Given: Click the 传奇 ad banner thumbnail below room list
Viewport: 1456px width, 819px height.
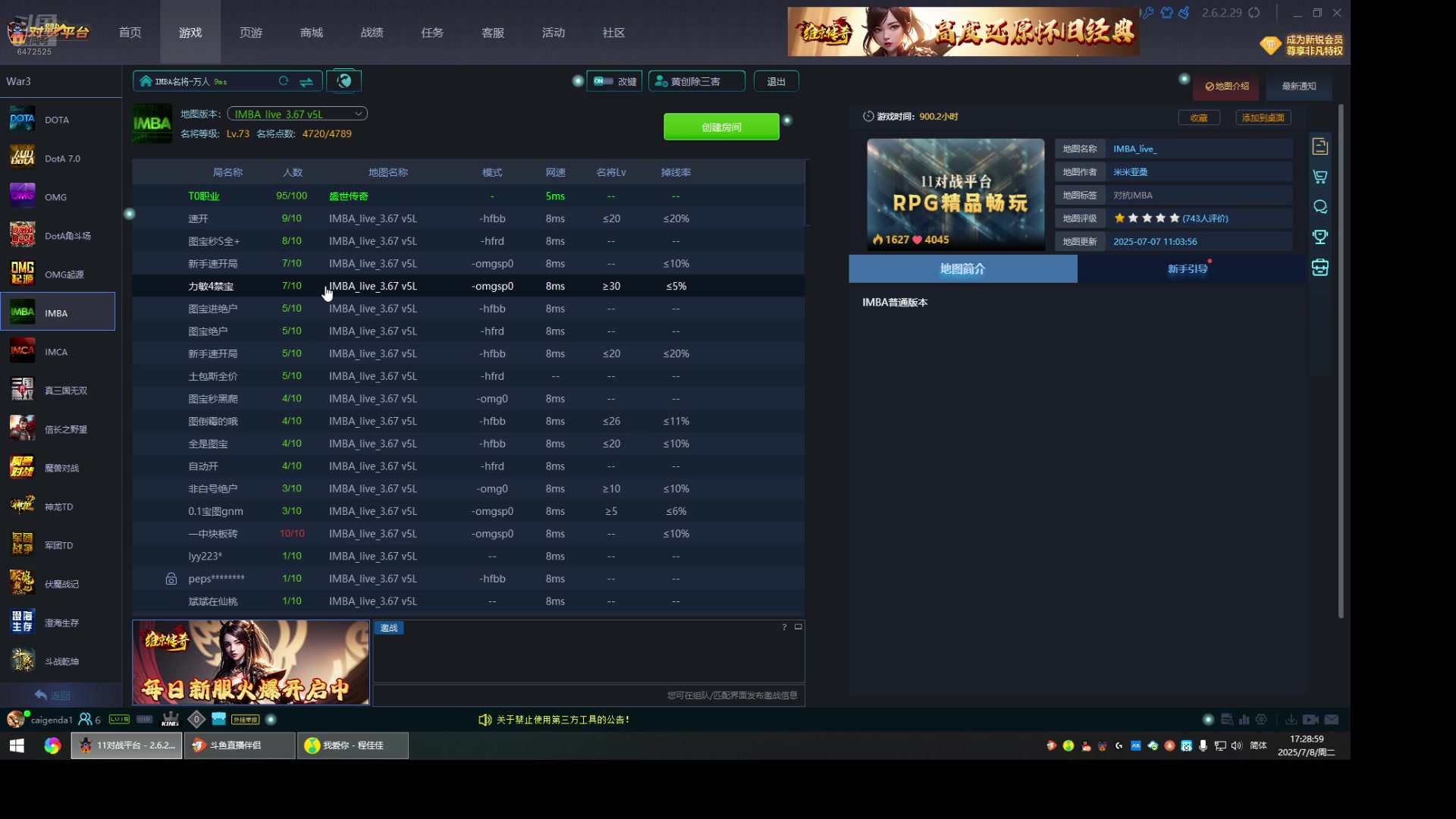Looking at the screenshot, I should click(x=251, y=663).
